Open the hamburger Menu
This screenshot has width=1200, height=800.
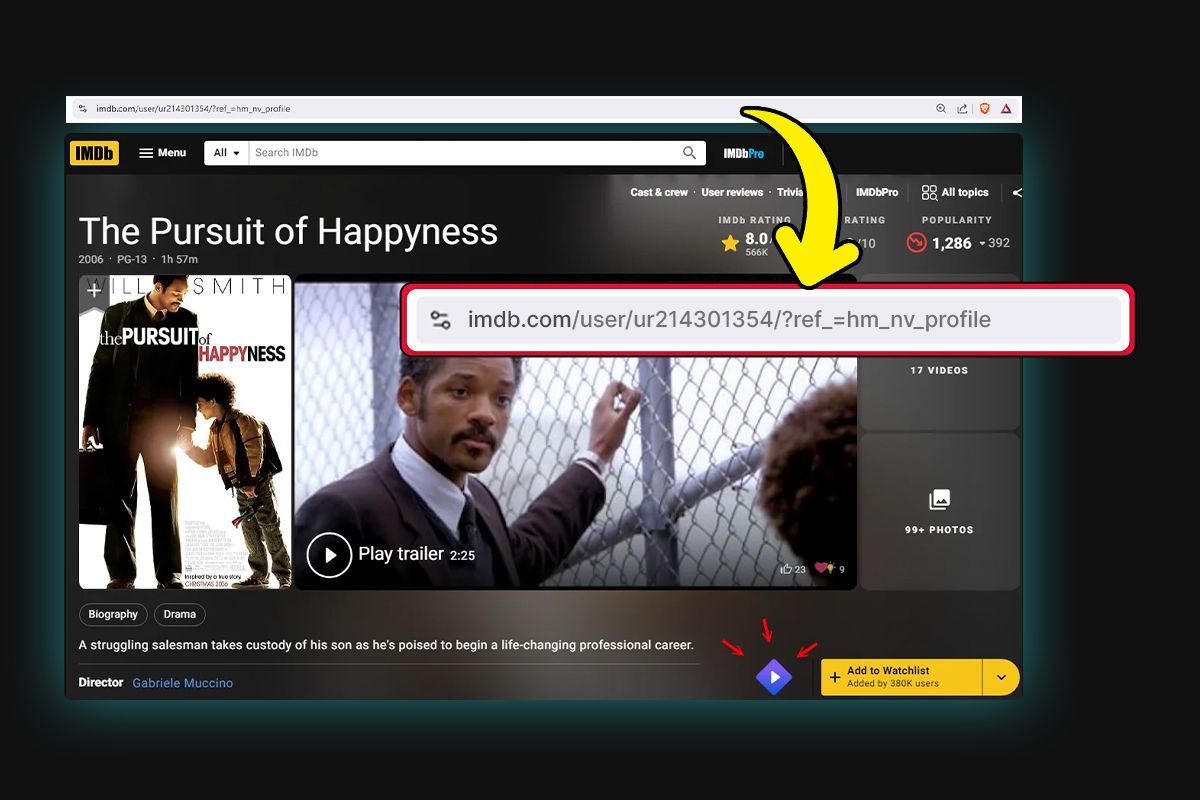tap(162, 153)
